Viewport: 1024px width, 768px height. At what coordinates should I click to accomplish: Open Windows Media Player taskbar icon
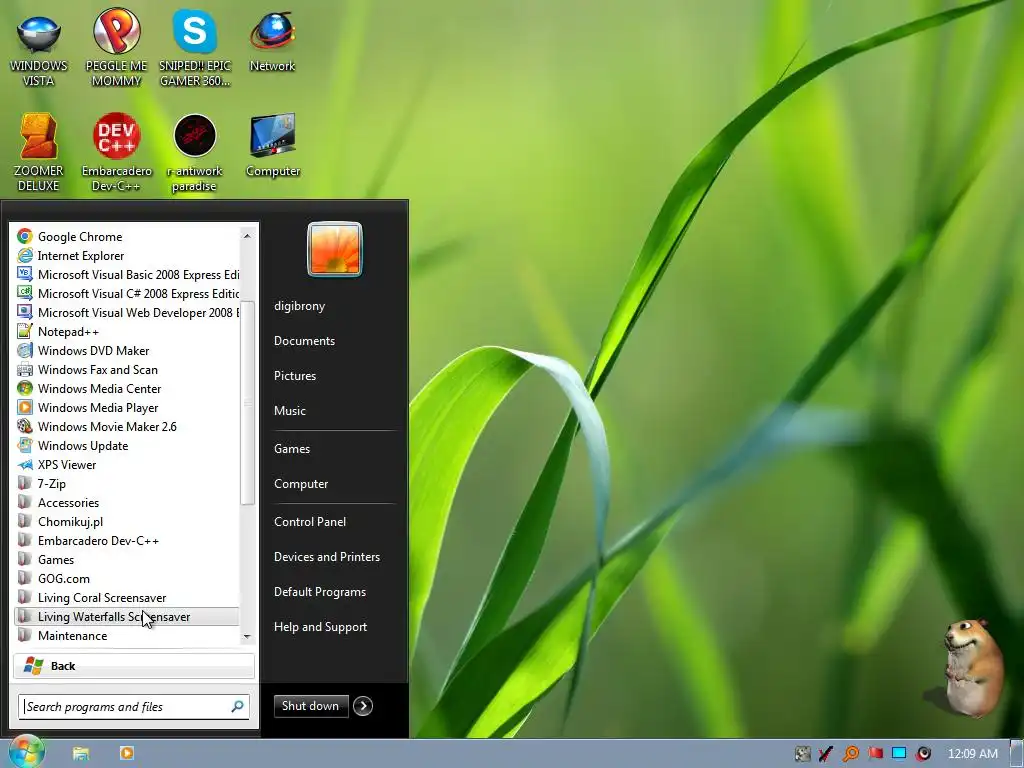127,753
